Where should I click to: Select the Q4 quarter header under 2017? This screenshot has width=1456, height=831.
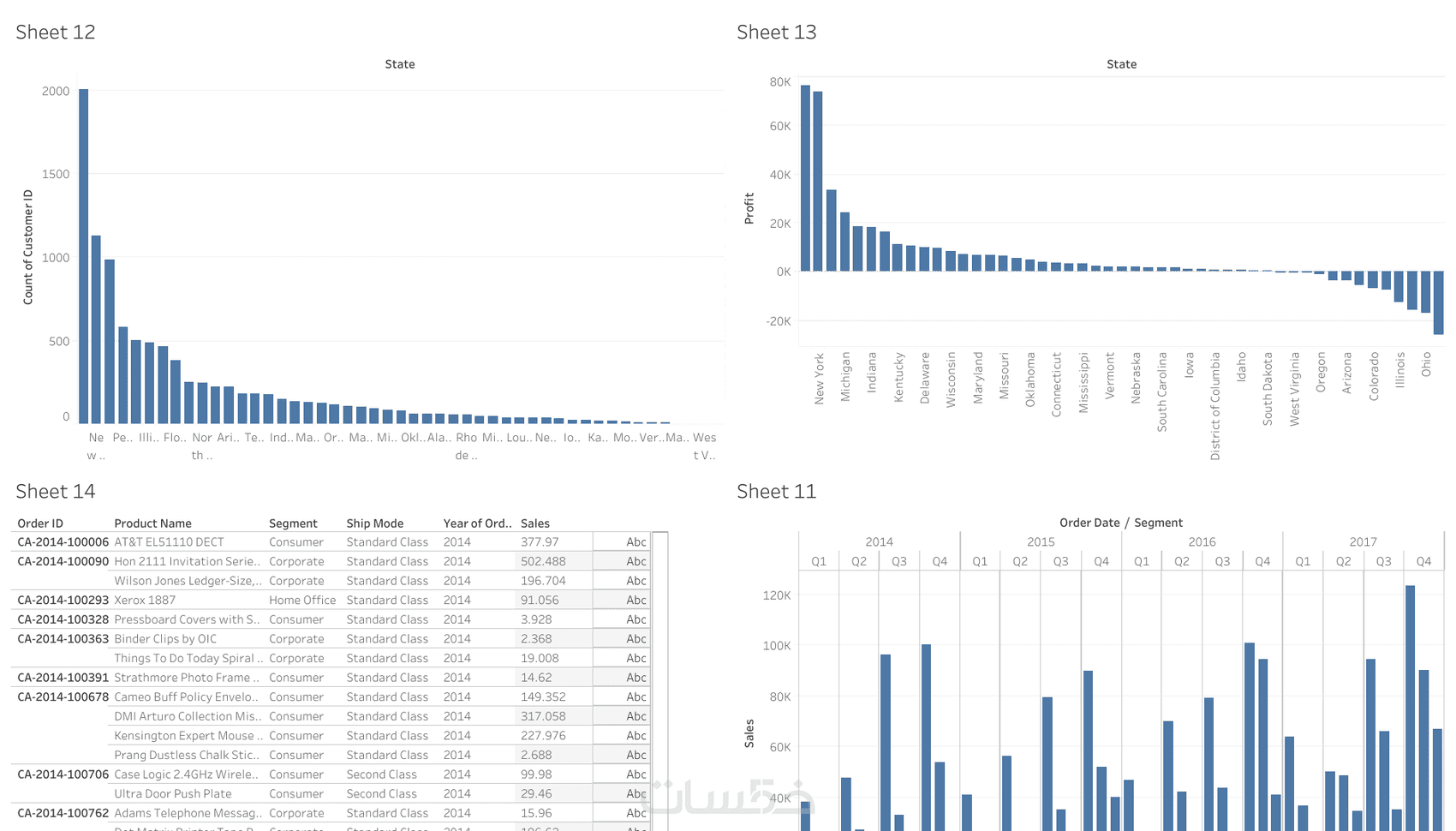pyautogui.click(x=1424, y=561)
